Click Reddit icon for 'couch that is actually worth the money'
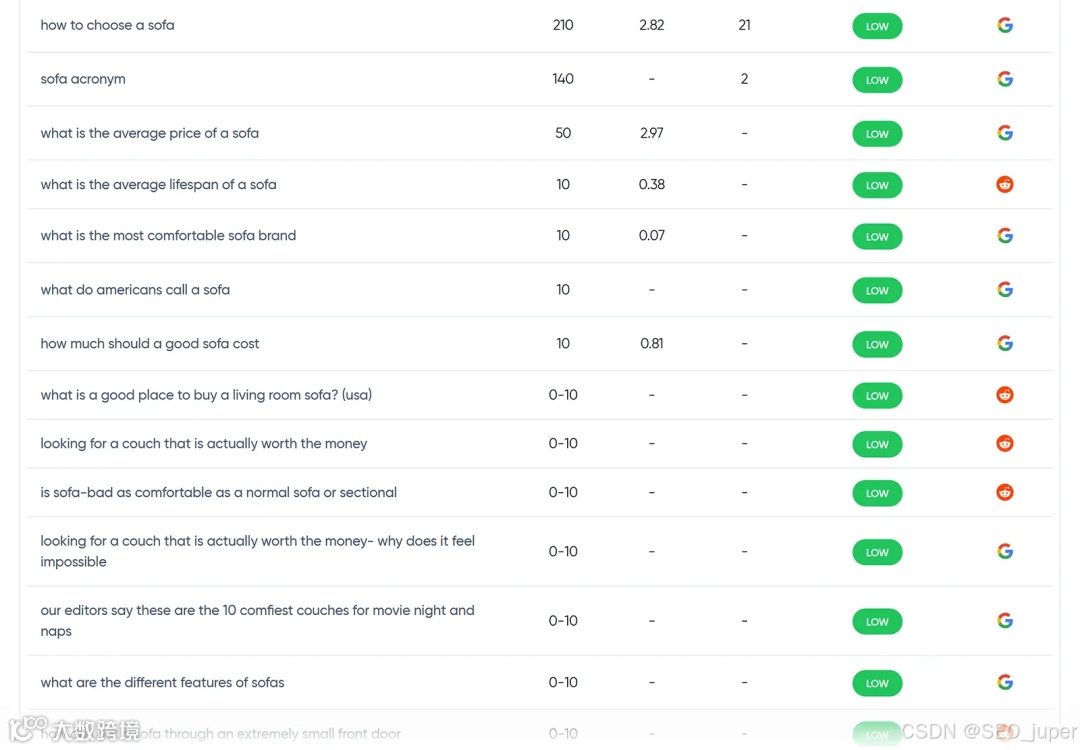Screen dimensions: 1080x750 click(x=1005, y=444)
